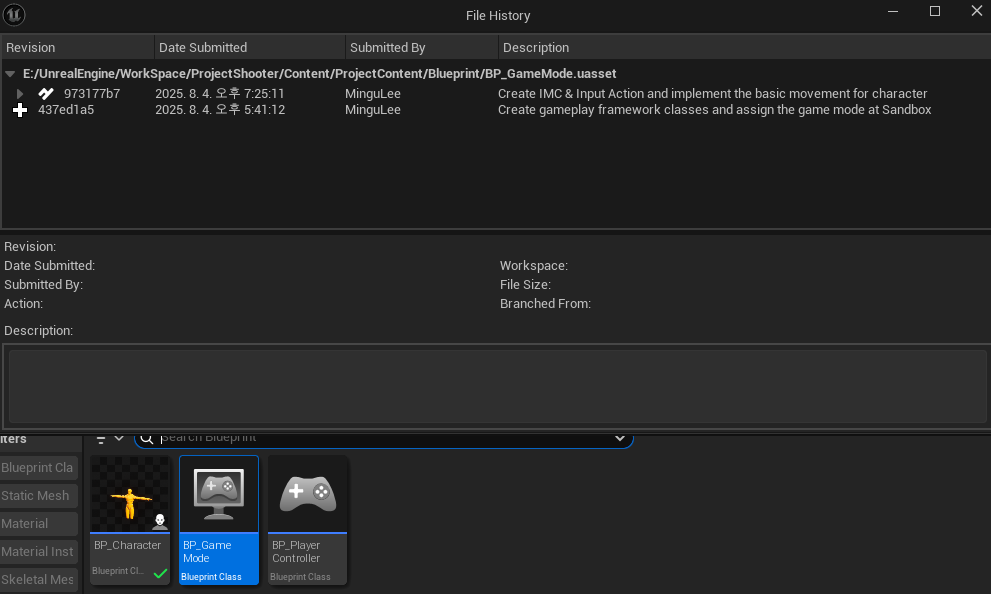Click the date 2025. 8. 4. 오후 7:25:11

pos(220,94)
